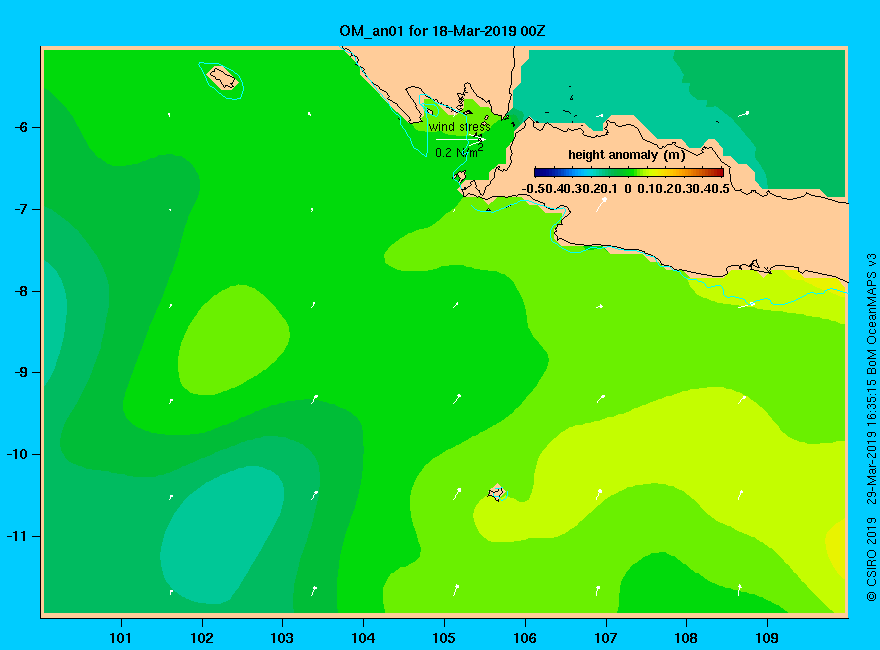This screenshot has height=650, width=880.
Task: Click the color bar tick values from -0.5 to 0.5
Action: (x=626, y=189)
